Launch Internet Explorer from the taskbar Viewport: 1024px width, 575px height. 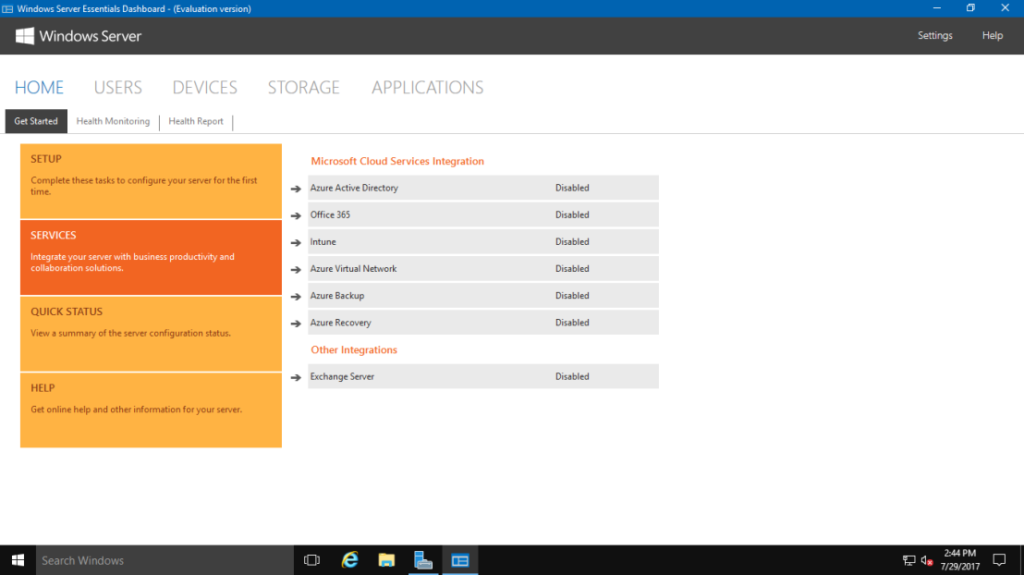[x=350, y=560]
